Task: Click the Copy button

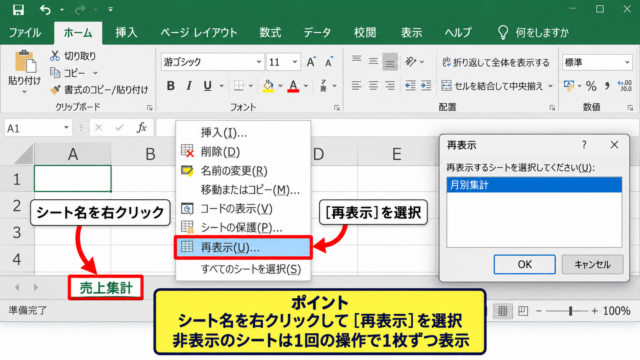Action: pos(68,73)
